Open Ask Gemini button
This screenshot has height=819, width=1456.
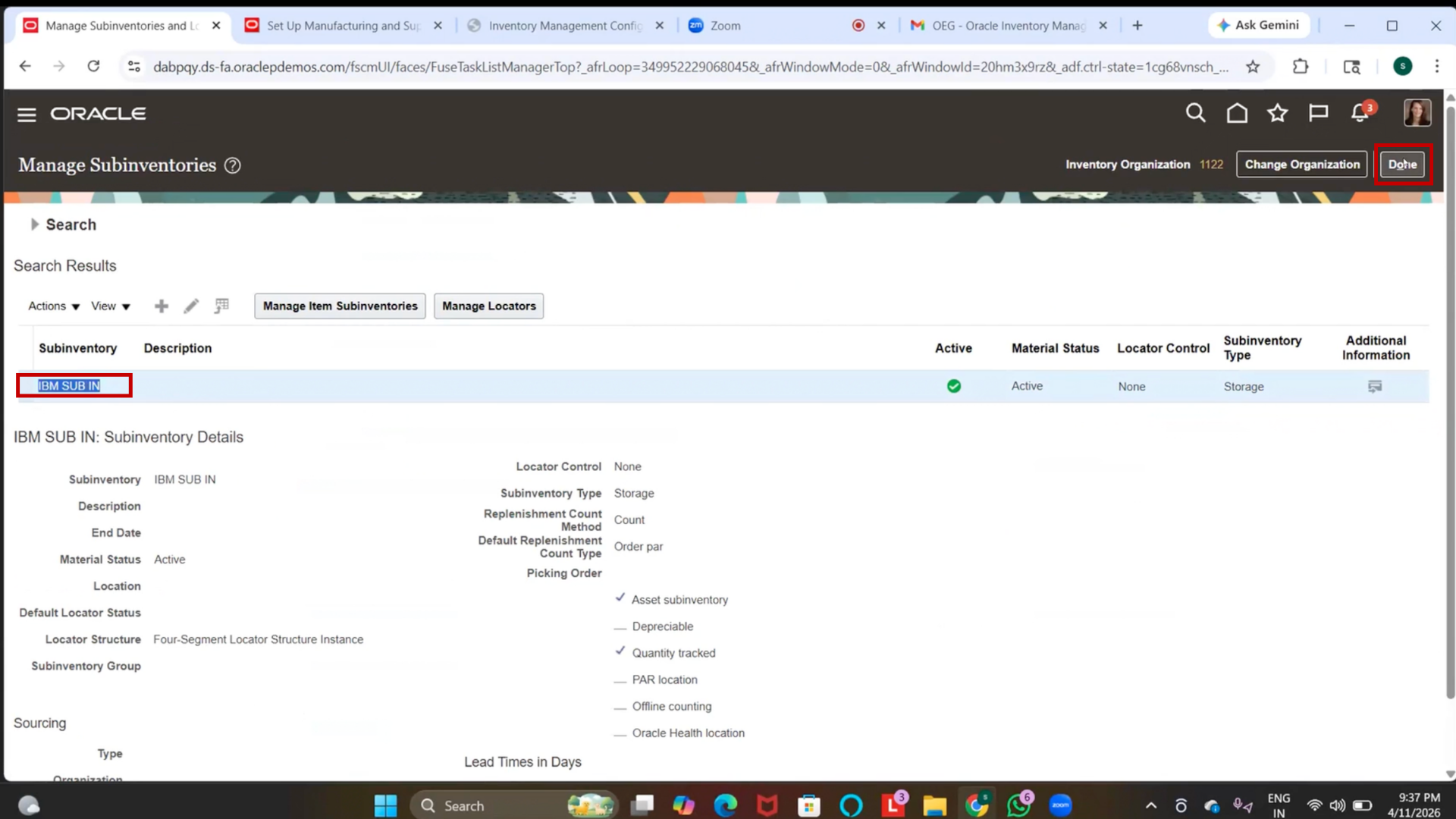[x=1258, y=25]
